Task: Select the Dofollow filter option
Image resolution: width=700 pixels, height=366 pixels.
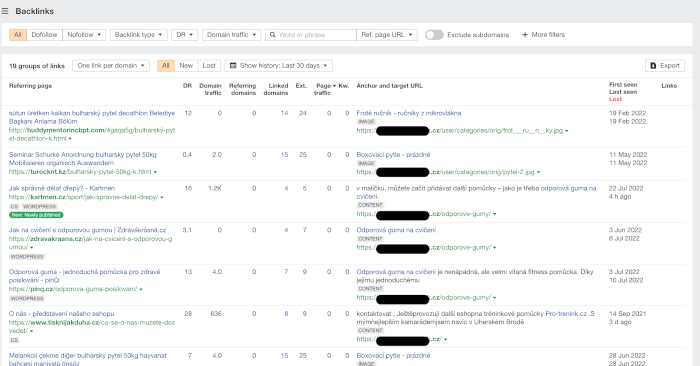Action: (x=44, y=35)
